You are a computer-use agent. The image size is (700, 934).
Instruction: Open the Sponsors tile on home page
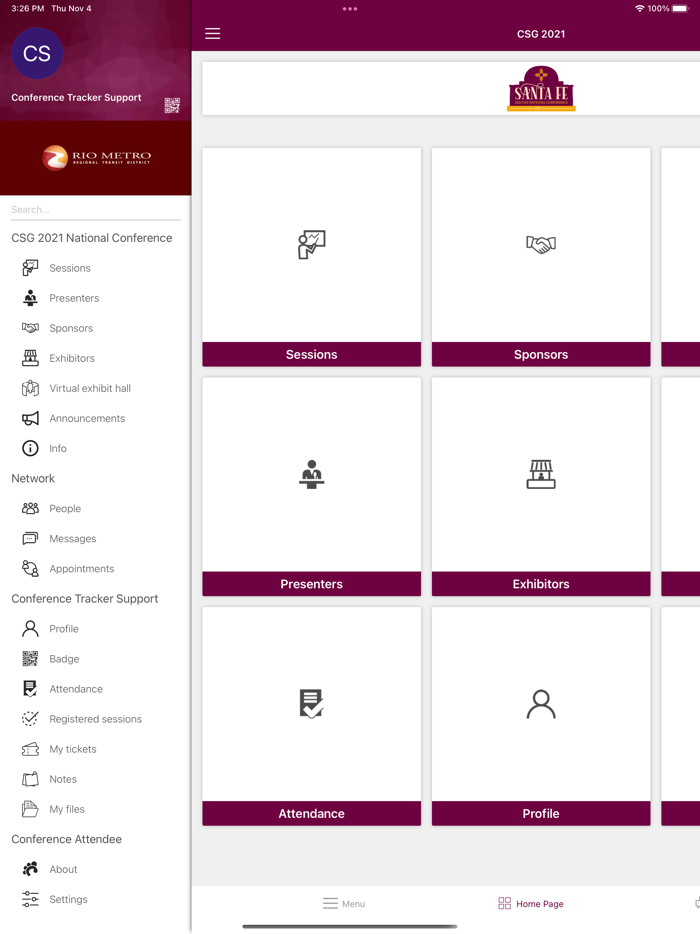(x=541, y=257)
